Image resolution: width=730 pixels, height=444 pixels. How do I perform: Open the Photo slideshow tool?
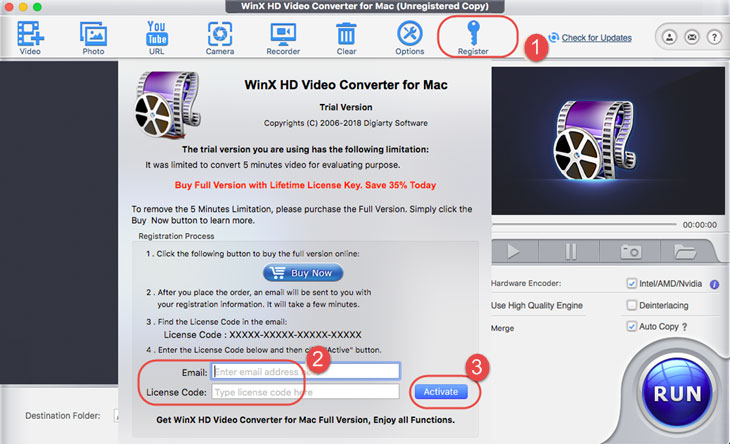click(93, 37)
